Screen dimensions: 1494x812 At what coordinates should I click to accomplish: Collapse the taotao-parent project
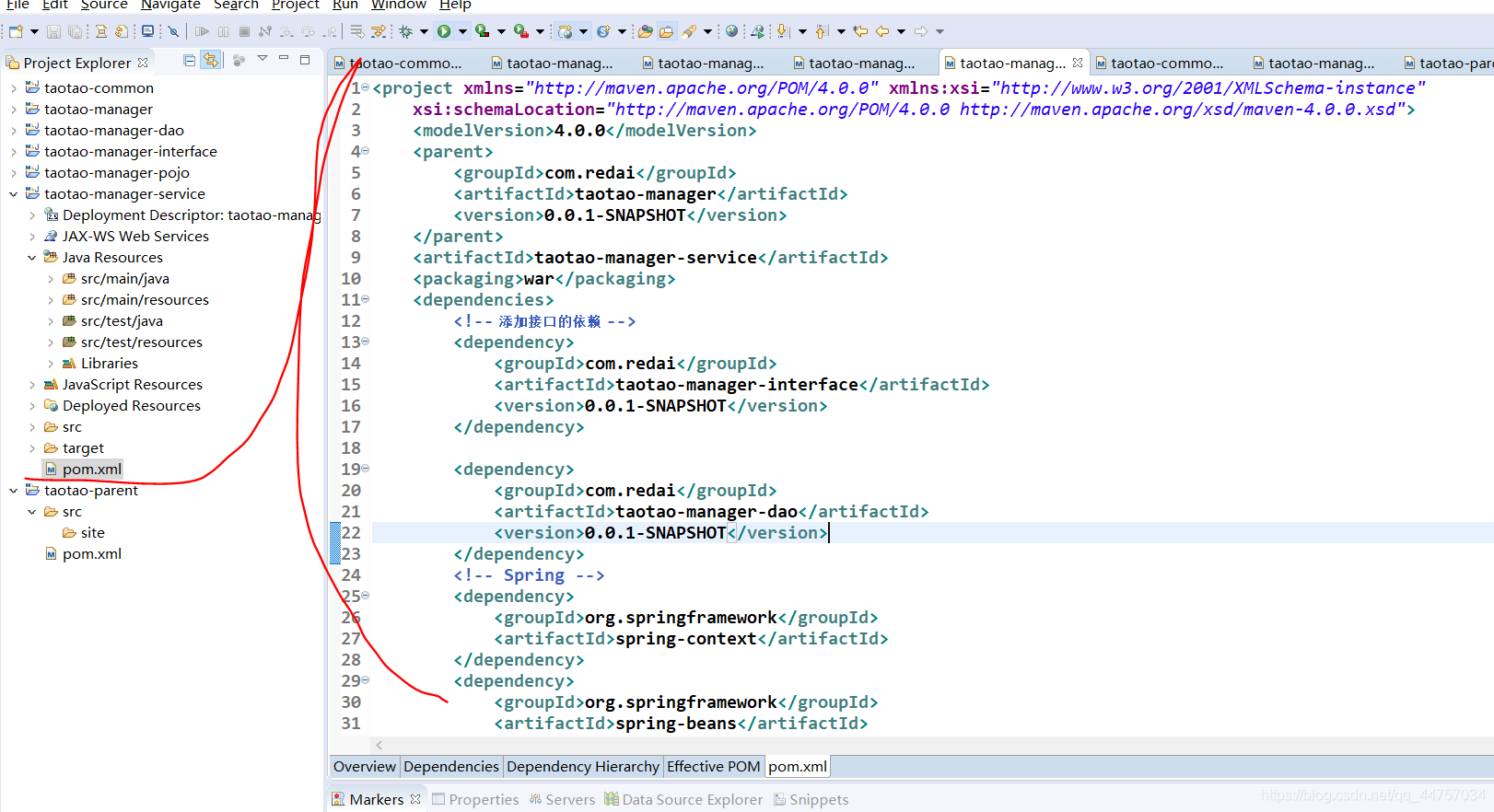[13, 491]
